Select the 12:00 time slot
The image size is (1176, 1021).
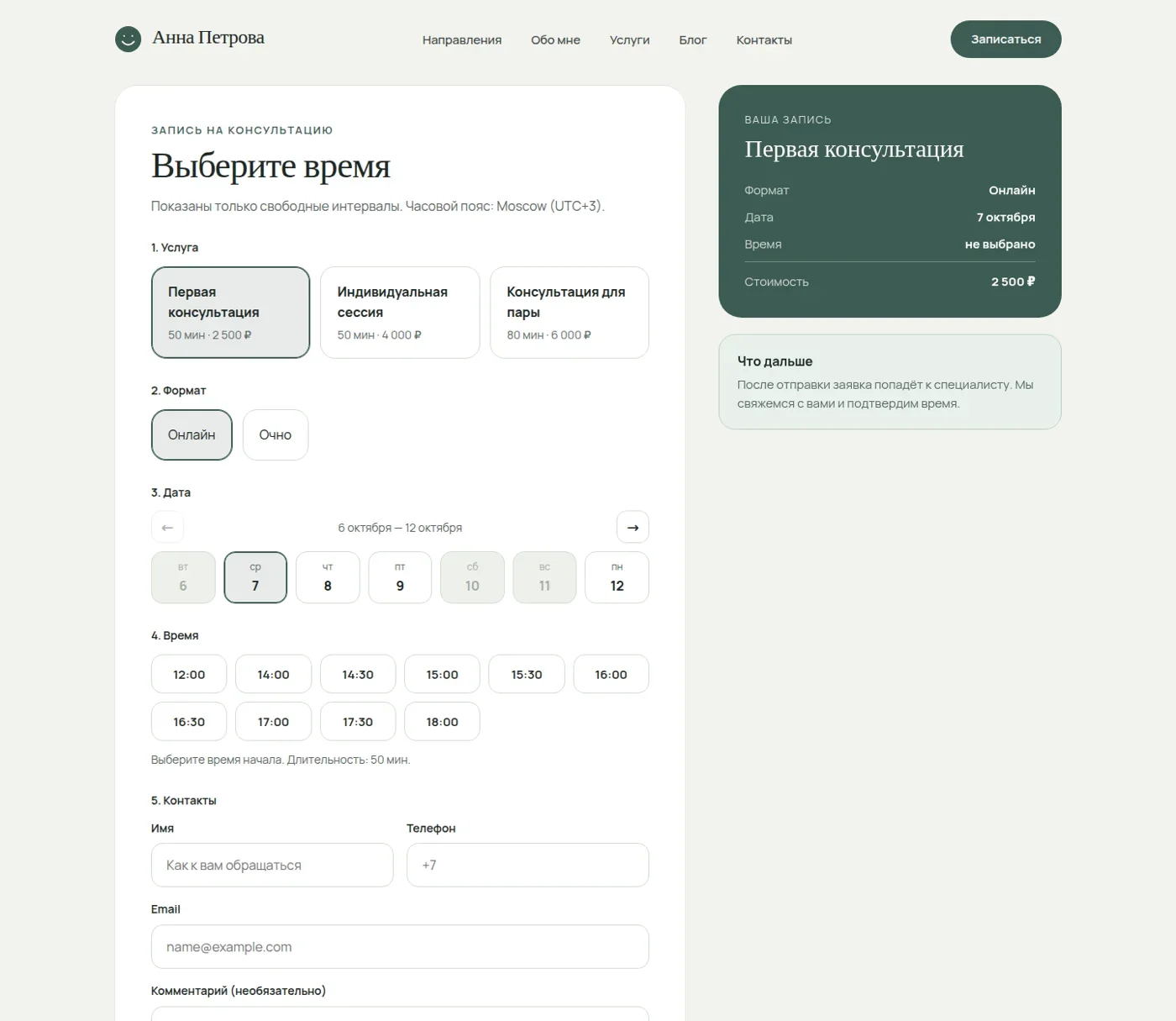[x=189, y=674]
